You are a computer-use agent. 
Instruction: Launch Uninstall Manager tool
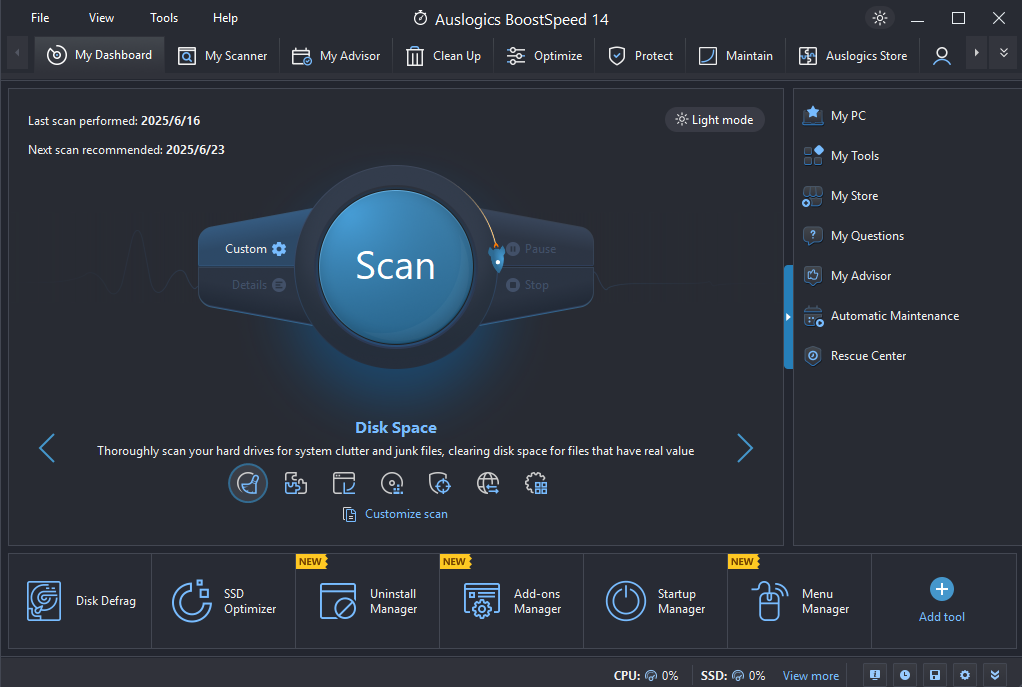pyautogui.click(x=368, y=601)
